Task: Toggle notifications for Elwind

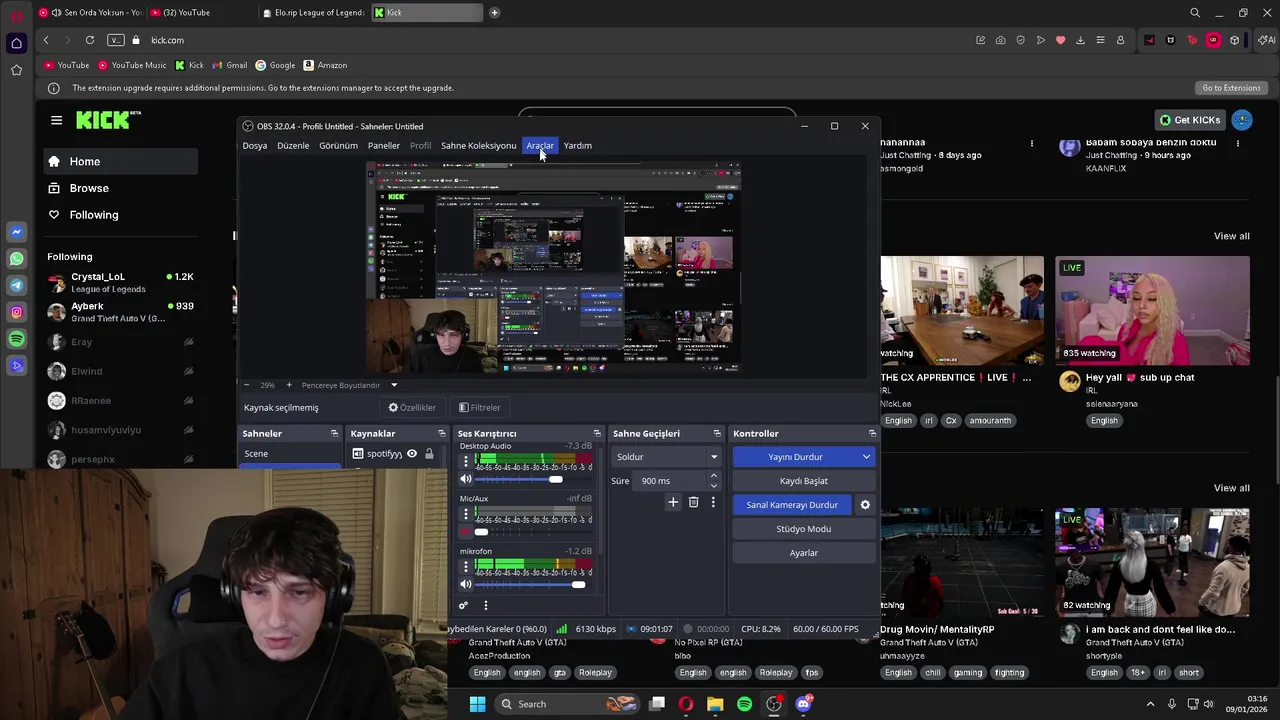Action: tap(188, 371)
